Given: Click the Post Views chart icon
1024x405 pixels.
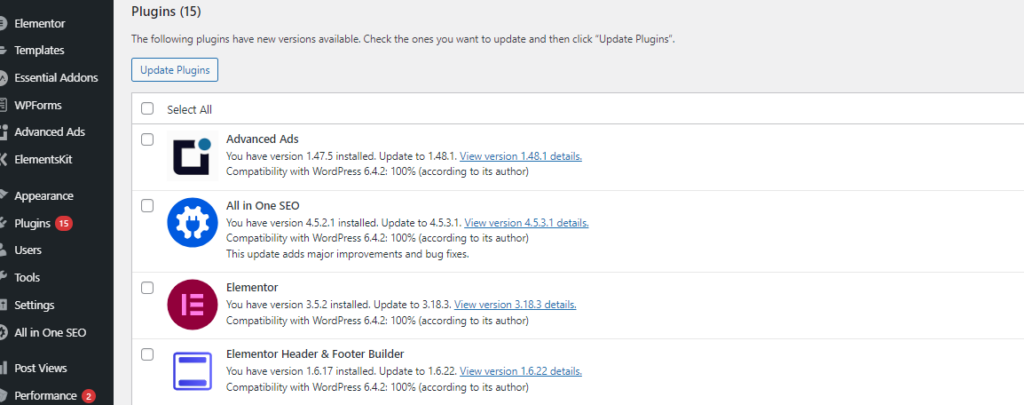Looking at the screenshot, I should click(3, 368).
